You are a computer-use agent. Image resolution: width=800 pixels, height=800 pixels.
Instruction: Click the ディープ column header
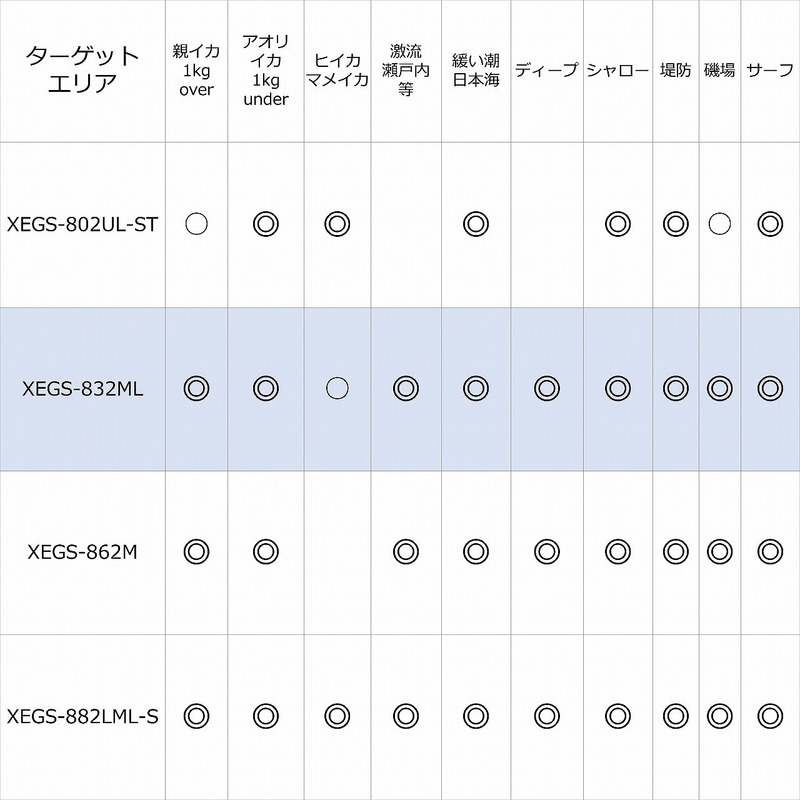click(x=546, y=70)
